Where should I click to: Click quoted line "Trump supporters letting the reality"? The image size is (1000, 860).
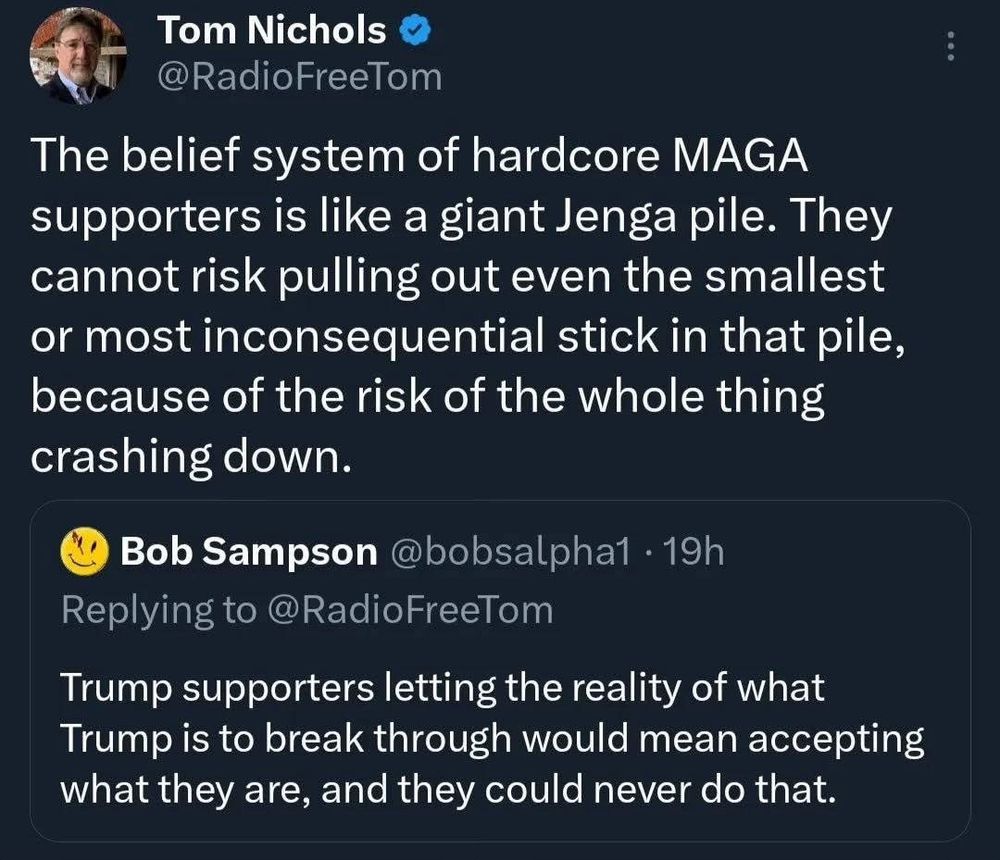[x=443, y=688]
